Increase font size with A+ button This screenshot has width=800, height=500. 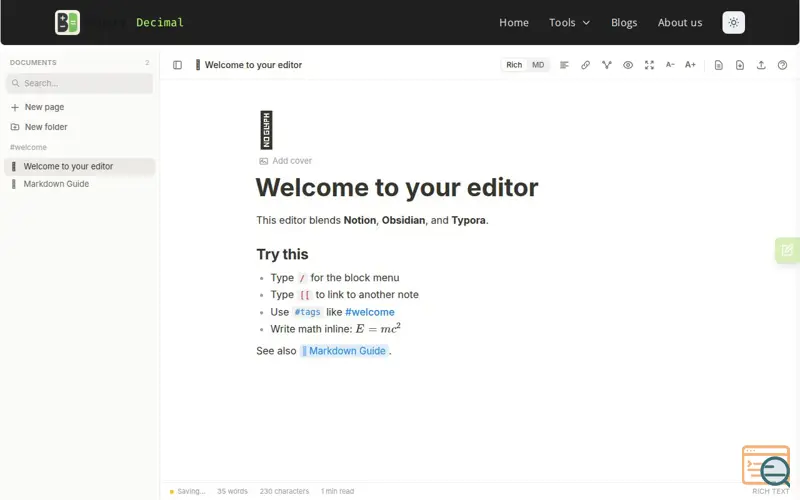click(690, 65)
